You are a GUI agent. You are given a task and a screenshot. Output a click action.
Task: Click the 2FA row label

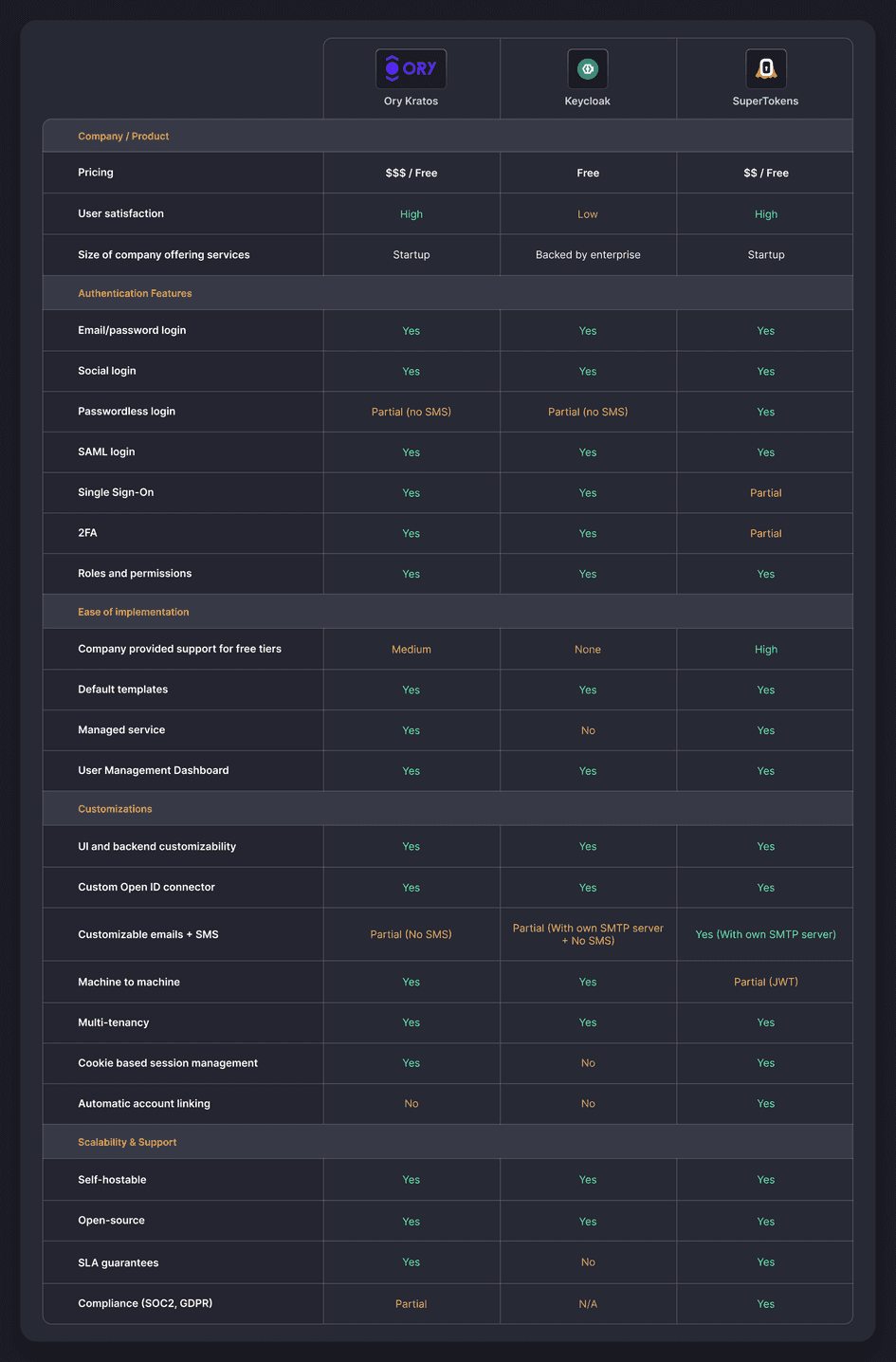[85, 533]
